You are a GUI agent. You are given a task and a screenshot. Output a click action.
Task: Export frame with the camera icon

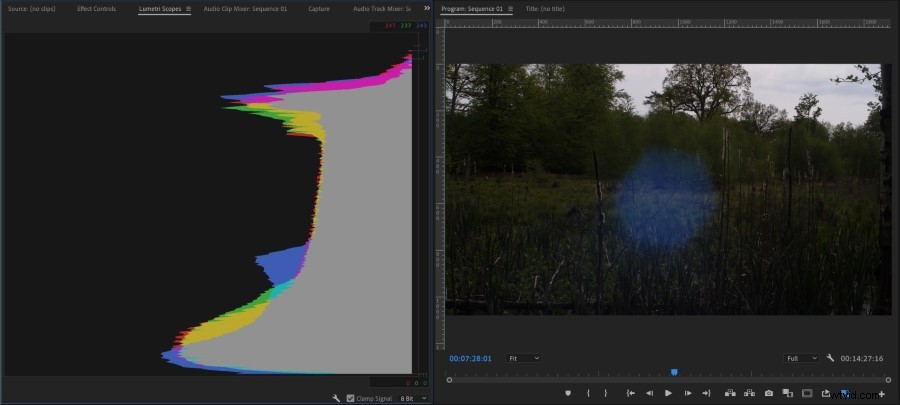point(769,393)
